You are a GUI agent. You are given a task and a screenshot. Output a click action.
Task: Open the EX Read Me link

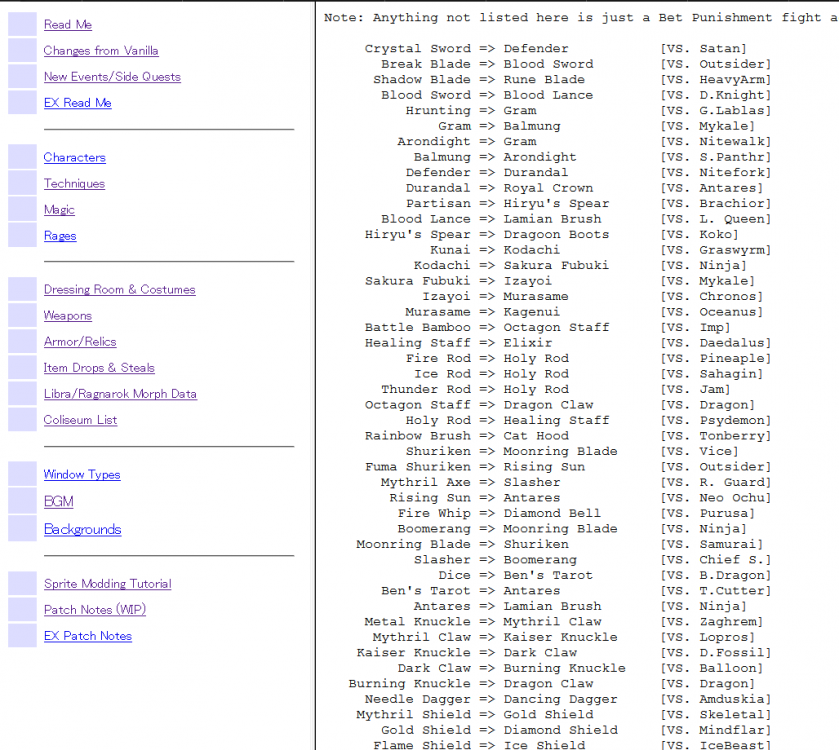[78, 103]
